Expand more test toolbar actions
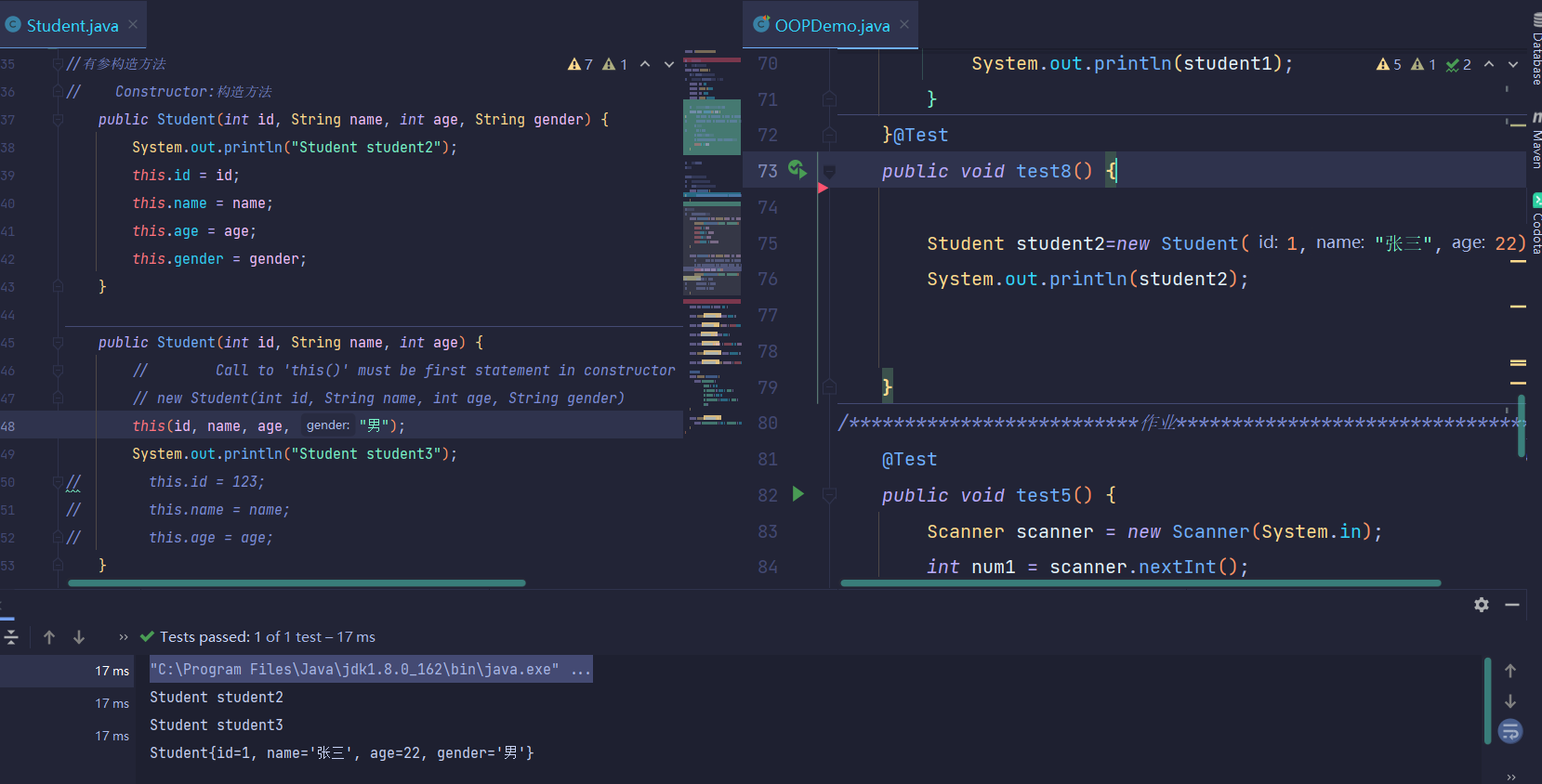The image size is (1542, 784). click(x=124, y=637)
